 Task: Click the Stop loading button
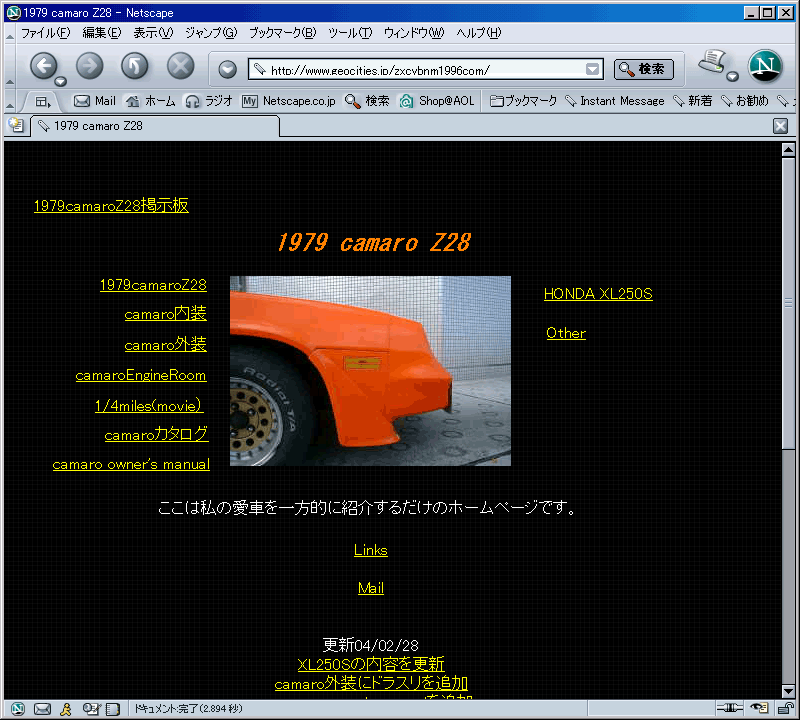(181, 66)
